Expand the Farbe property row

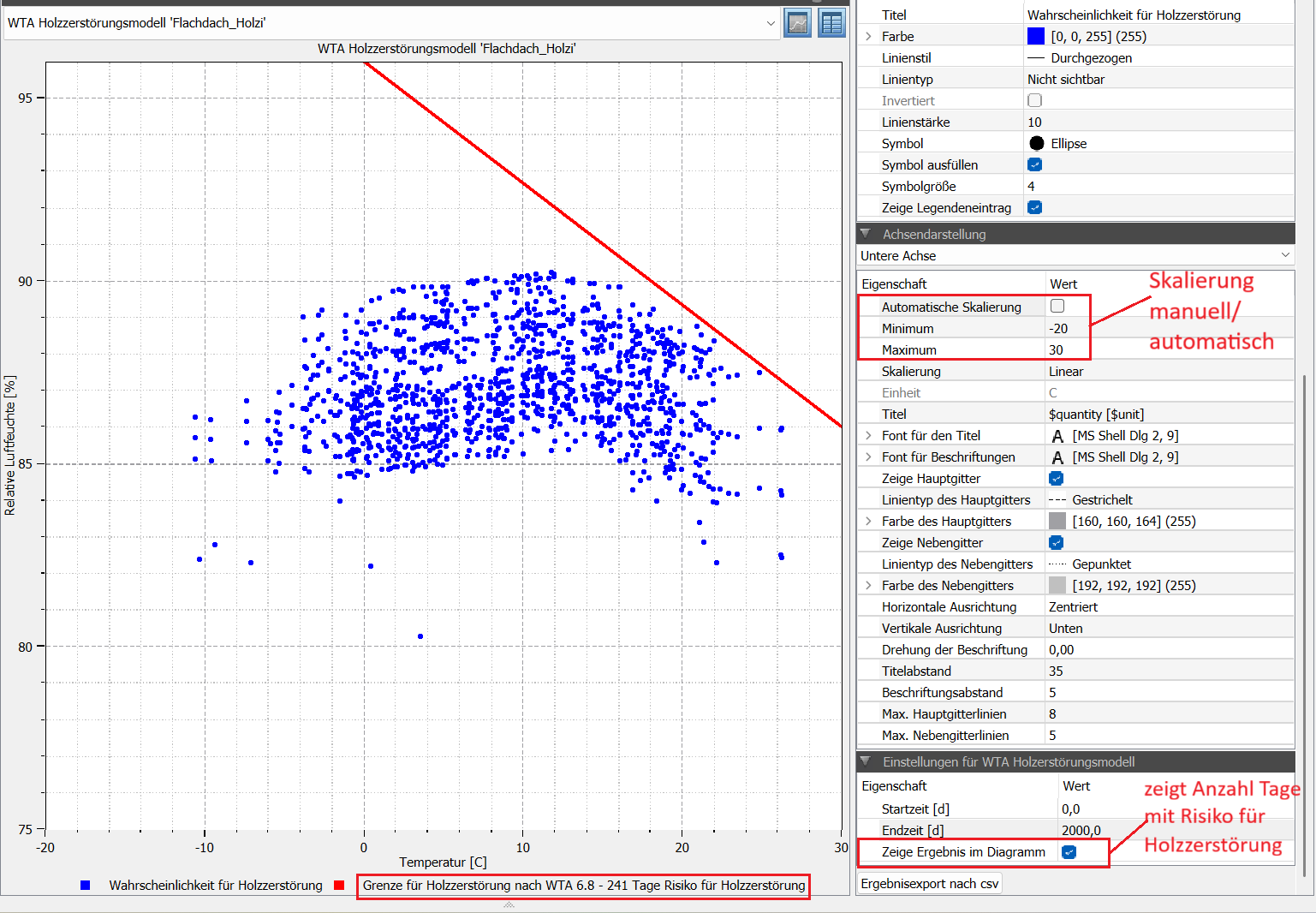(868, 36)
